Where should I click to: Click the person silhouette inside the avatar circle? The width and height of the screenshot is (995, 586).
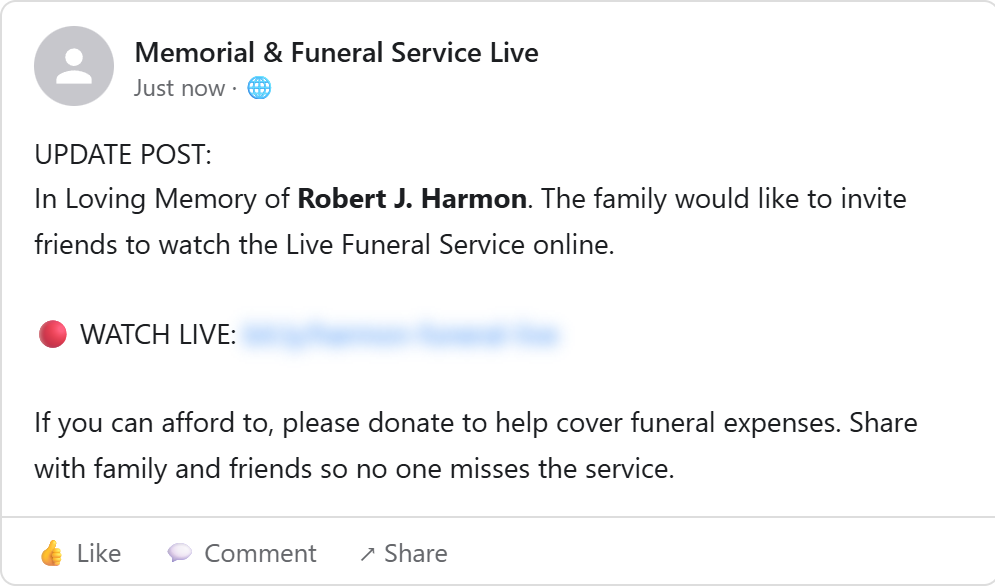(74, 65)
